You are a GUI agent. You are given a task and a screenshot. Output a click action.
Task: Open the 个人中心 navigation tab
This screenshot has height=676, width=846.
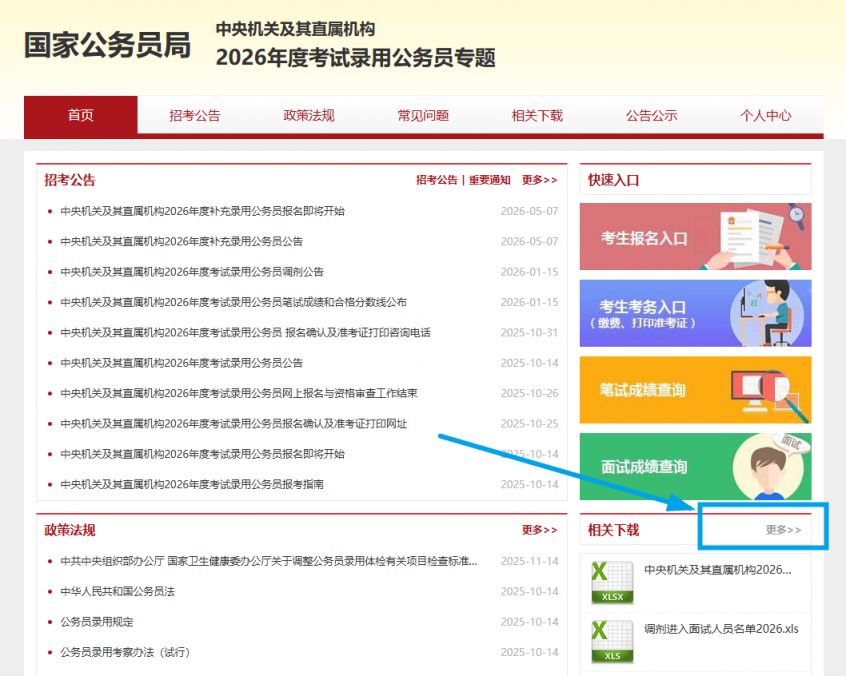[766, 115]
